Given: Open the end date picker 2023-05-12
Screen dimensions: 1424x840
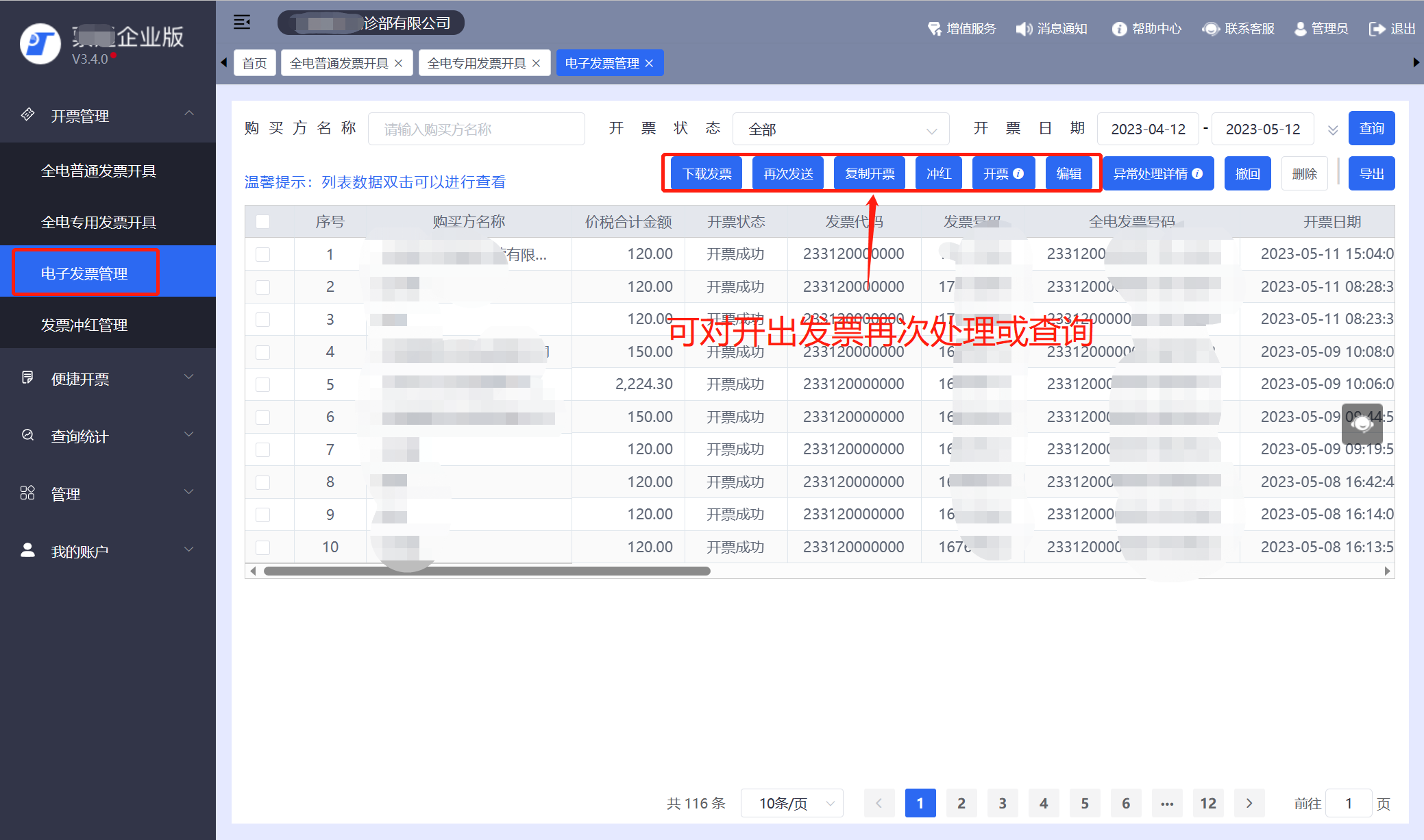Looking at the screenshot, I should [x=1262, y=129].
